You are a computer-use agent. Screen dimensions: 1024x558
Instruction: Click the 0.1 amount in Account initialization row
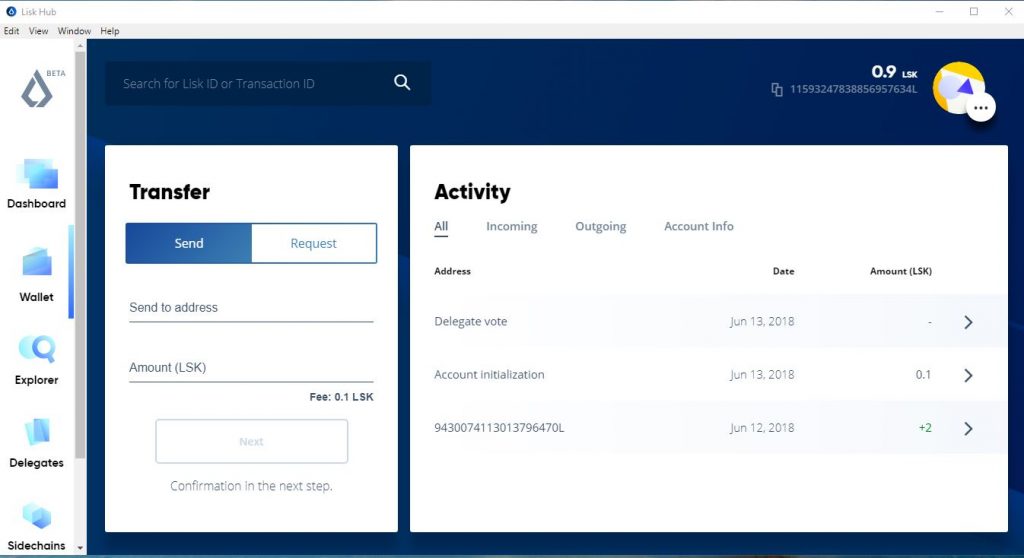(x=923, y=374)
